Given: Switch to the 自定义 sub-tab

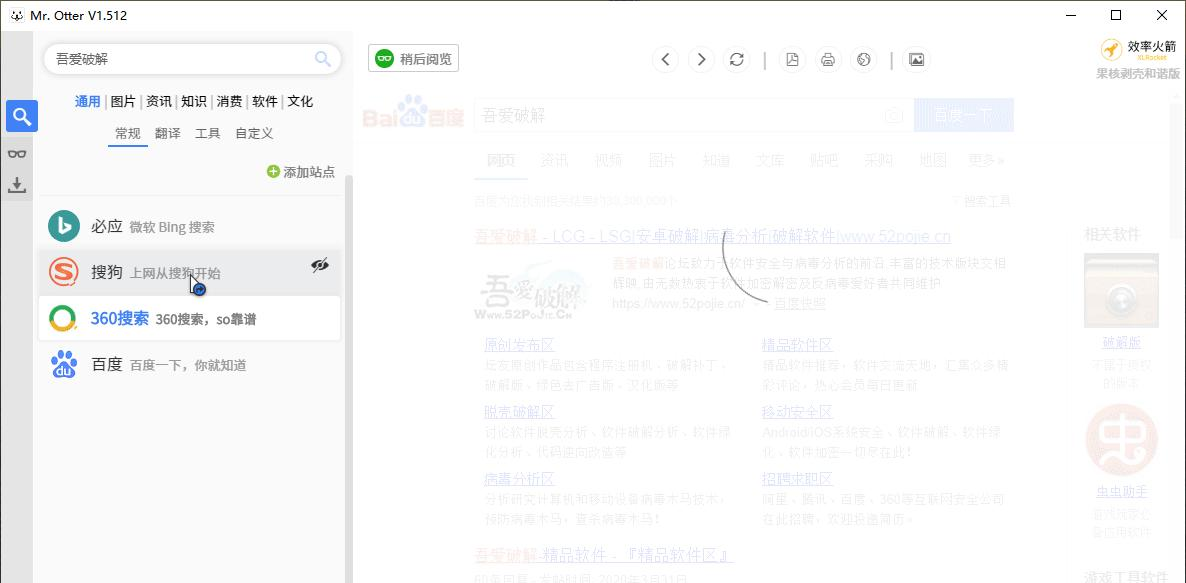Looking at the screenshot, I should click(254, 134).
